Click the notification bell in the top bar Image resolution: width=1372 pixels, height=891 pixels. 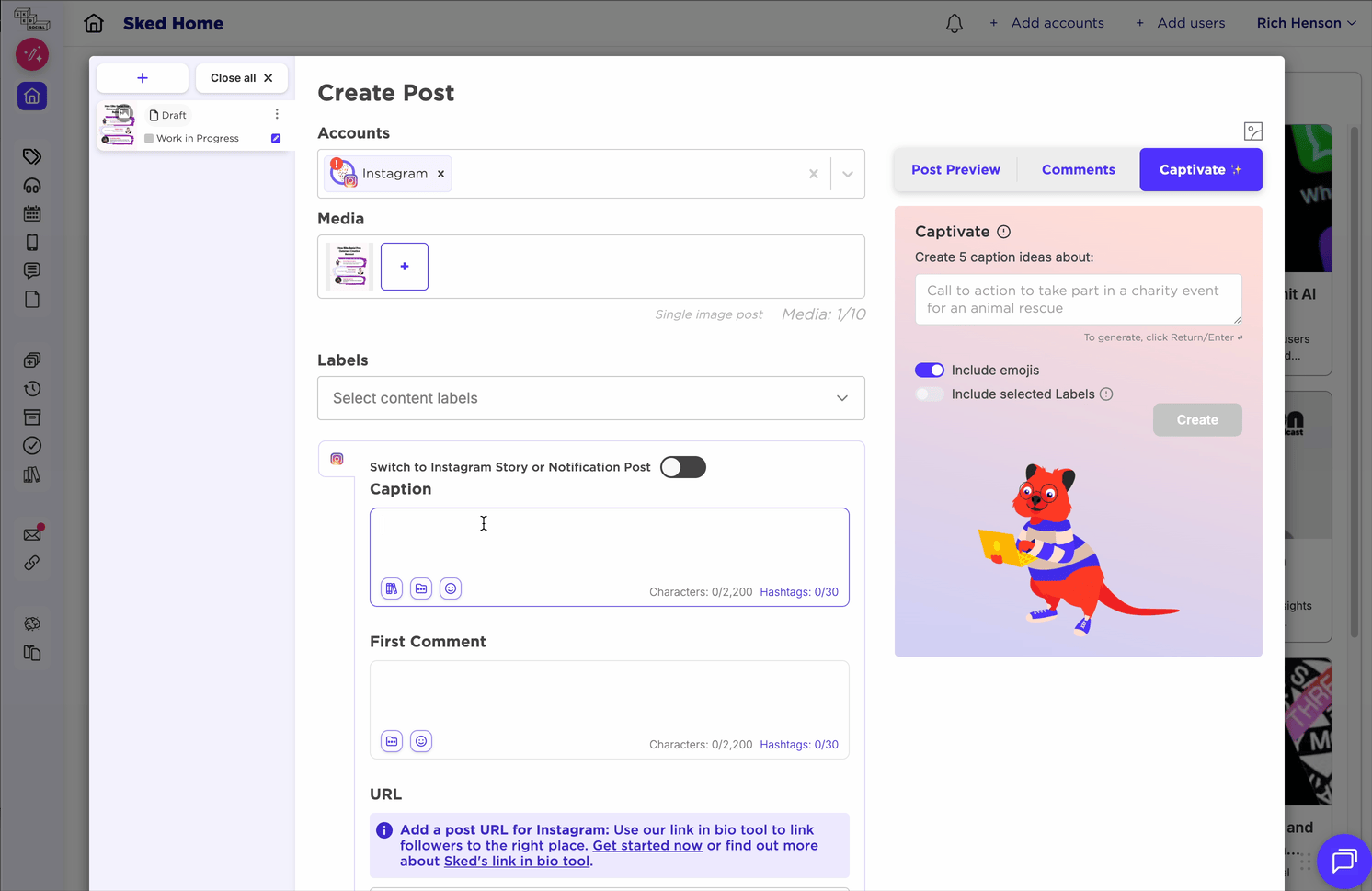pyautogui.click(x=954, y=23)
